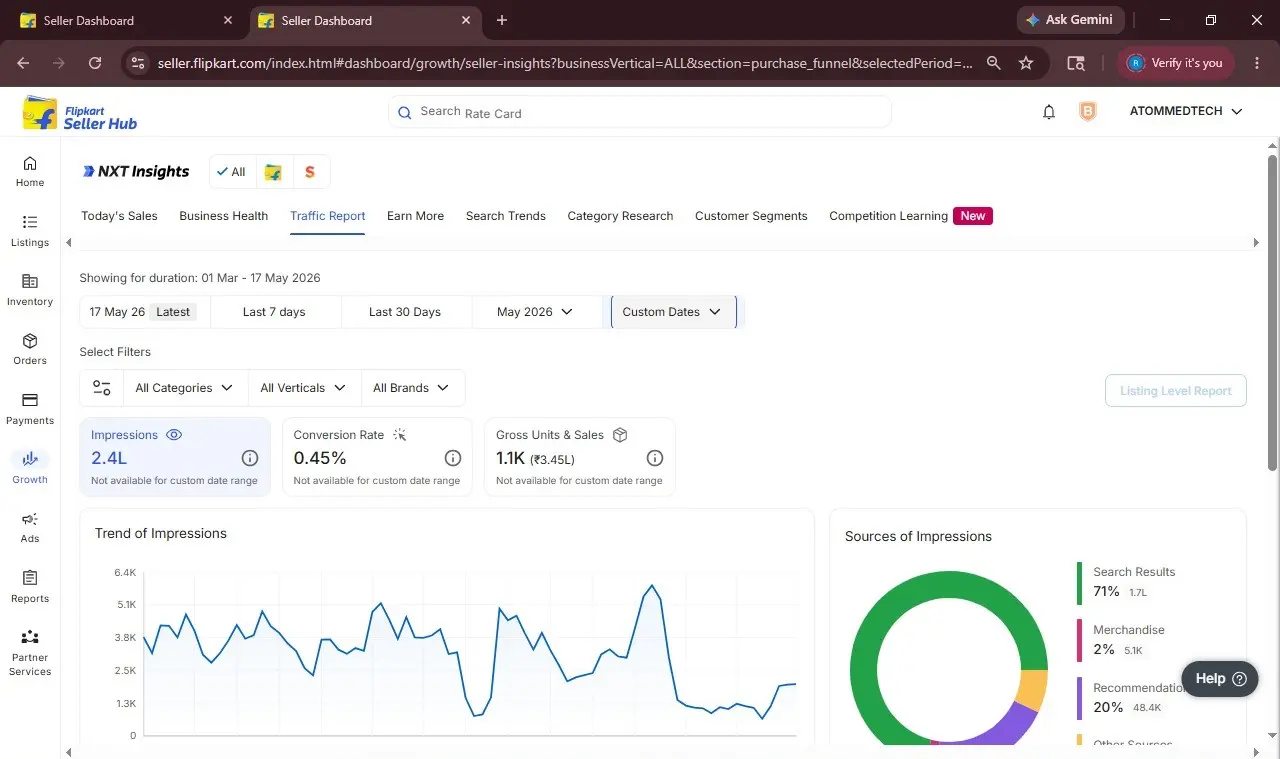The image size is (1280, 759).
Task: Select the Traffic Report tab
Action: click(328, 216)
